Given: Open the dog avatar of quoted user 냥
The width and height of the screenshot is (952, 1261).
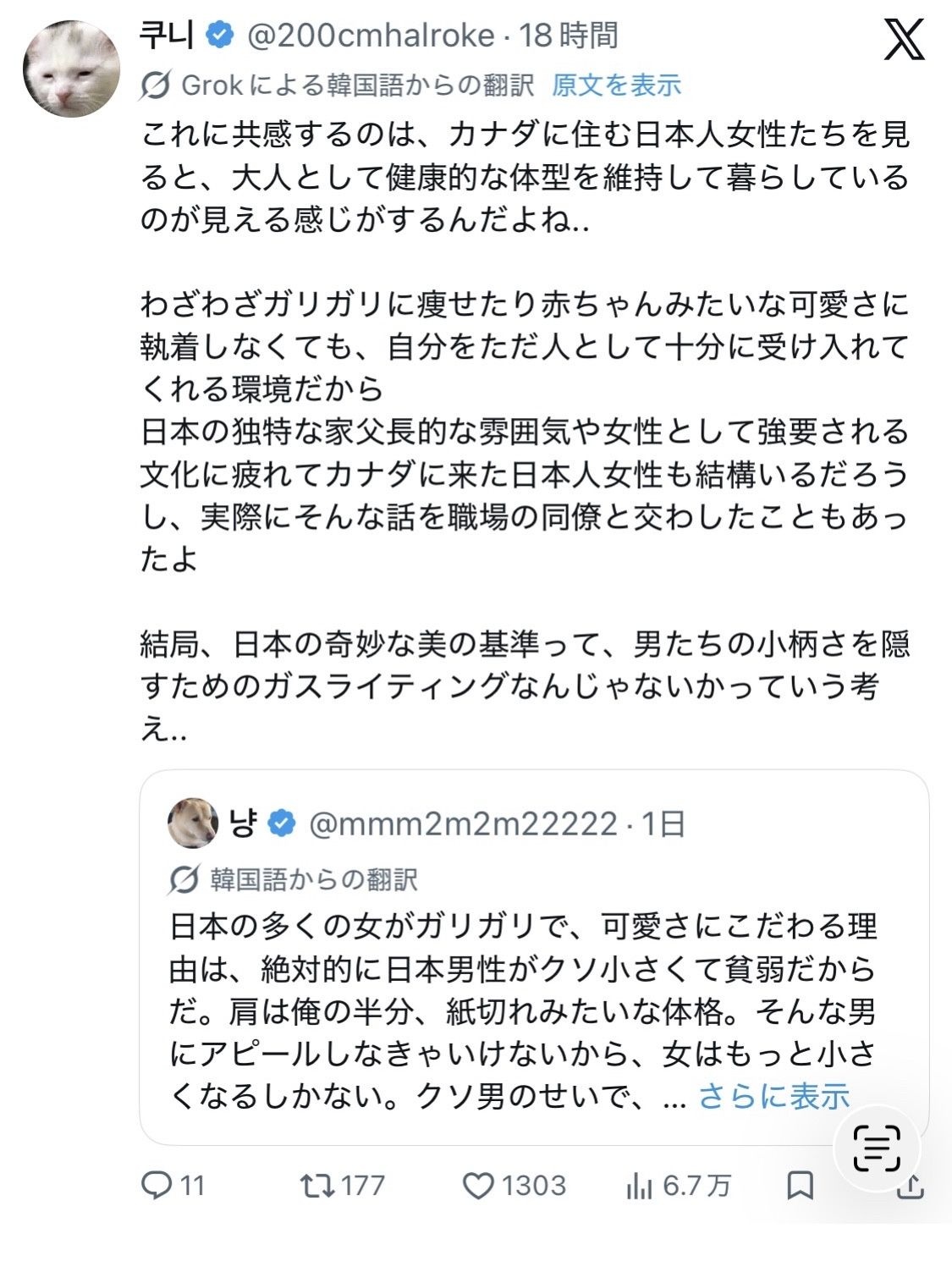Looking at the screenshot, I should pos(193,823).
